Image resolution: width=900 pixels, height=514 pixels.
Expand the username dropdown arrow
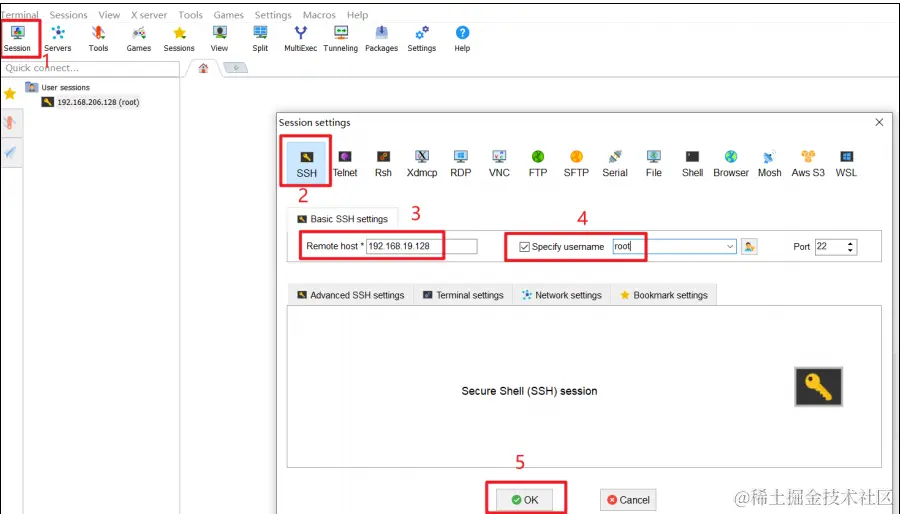tap(730, 247)
